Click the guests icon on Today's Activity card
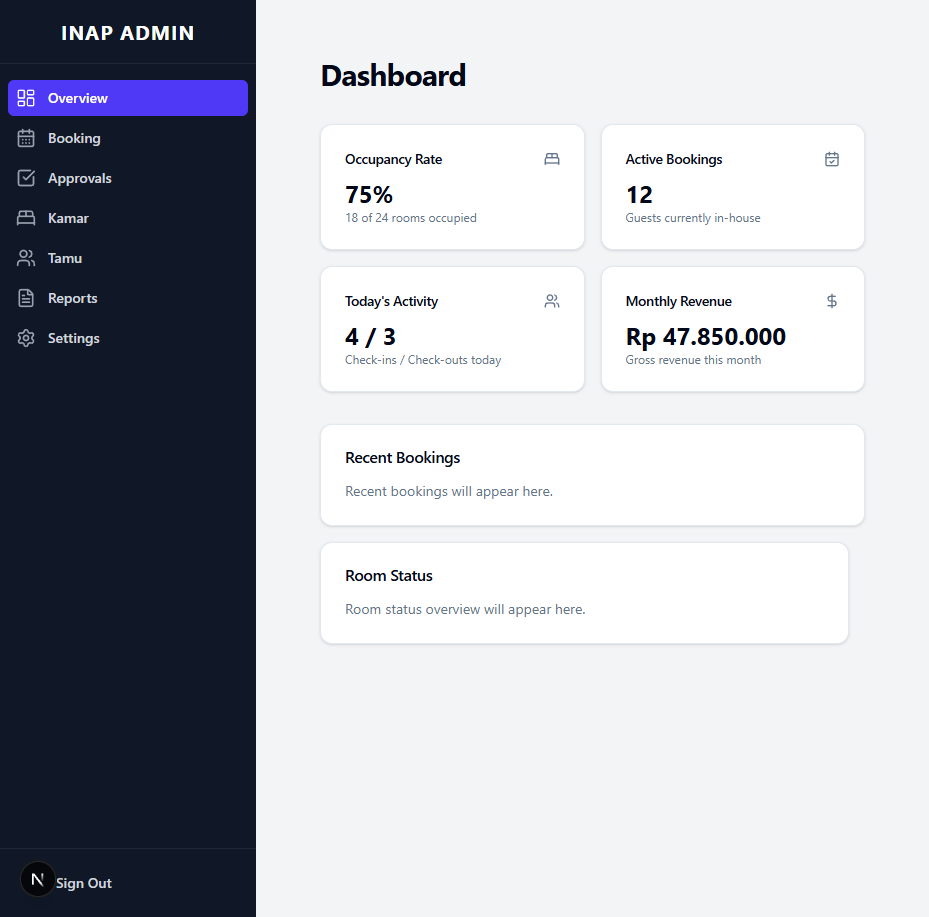Image resolution: width=929 pixels, height=917 pixels. point(551,300)
